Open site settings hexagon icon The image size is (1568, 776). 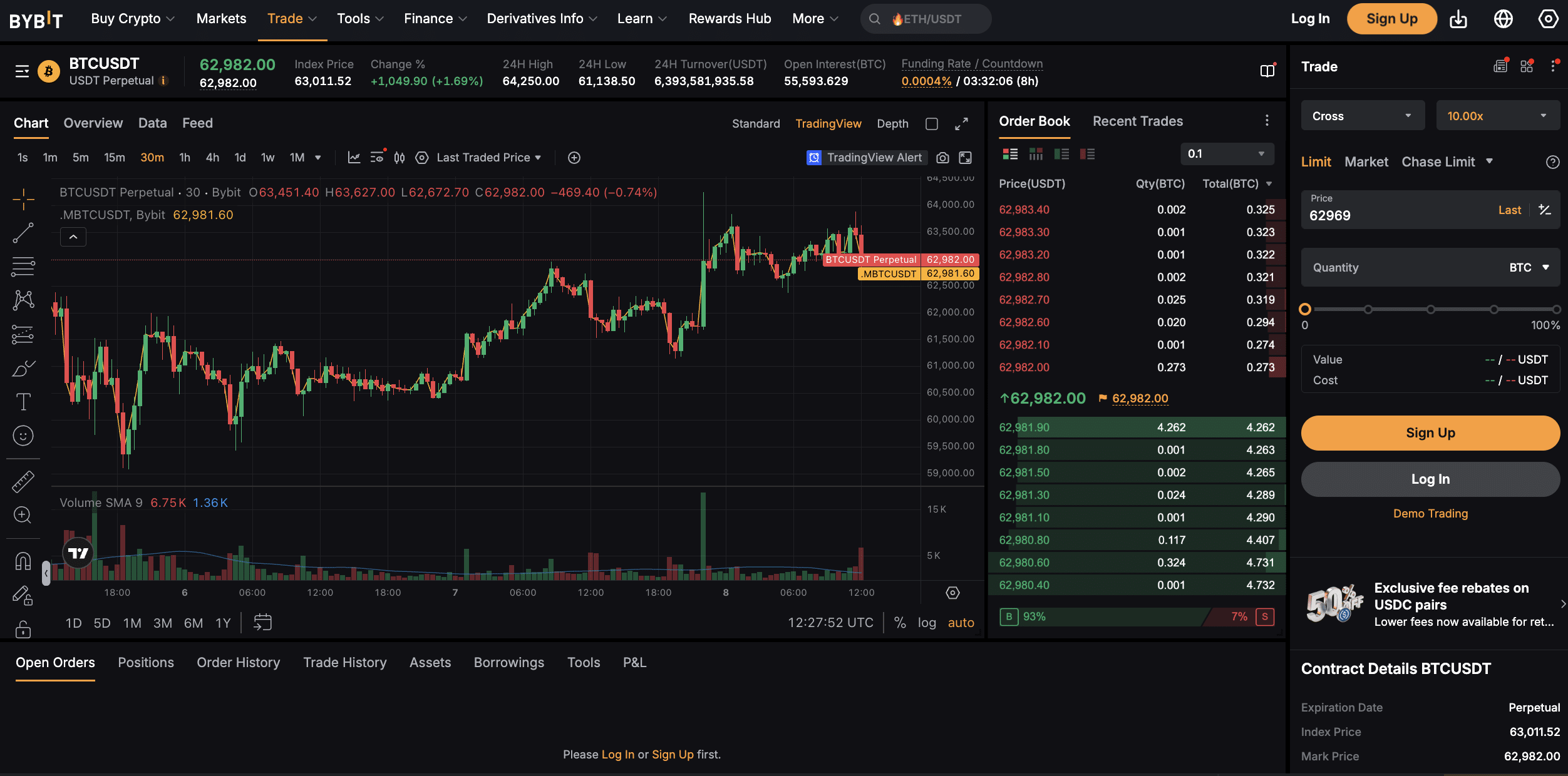(x=1549, y=19)
